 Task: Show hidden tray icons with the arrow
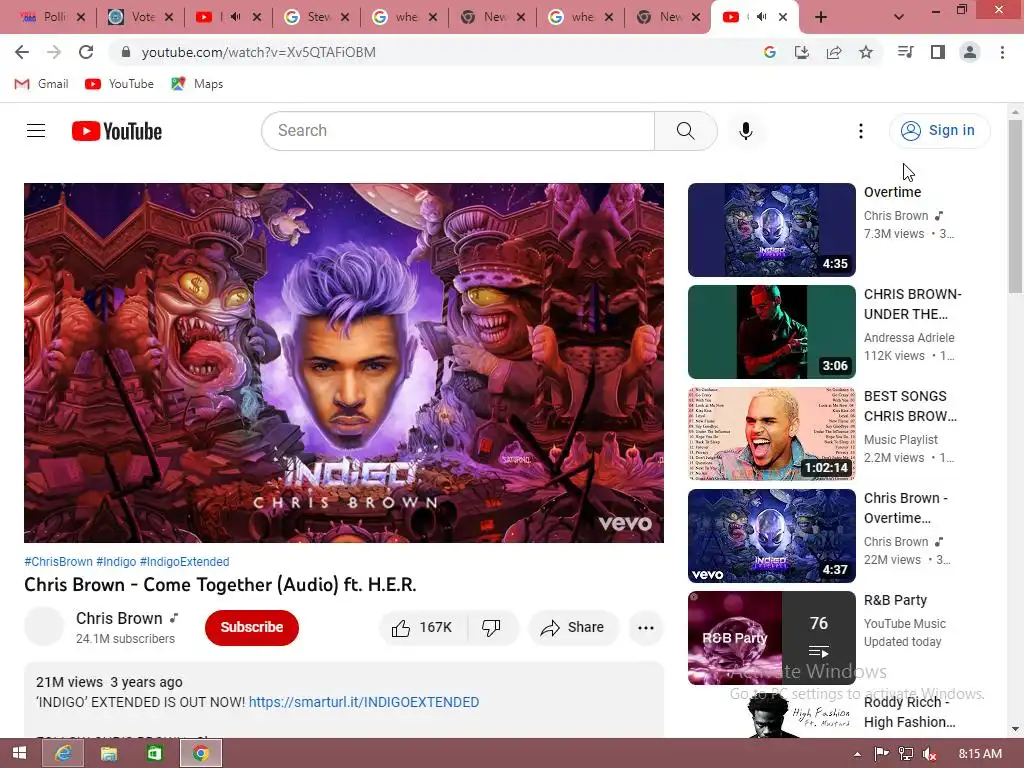(x=857, y=754)
